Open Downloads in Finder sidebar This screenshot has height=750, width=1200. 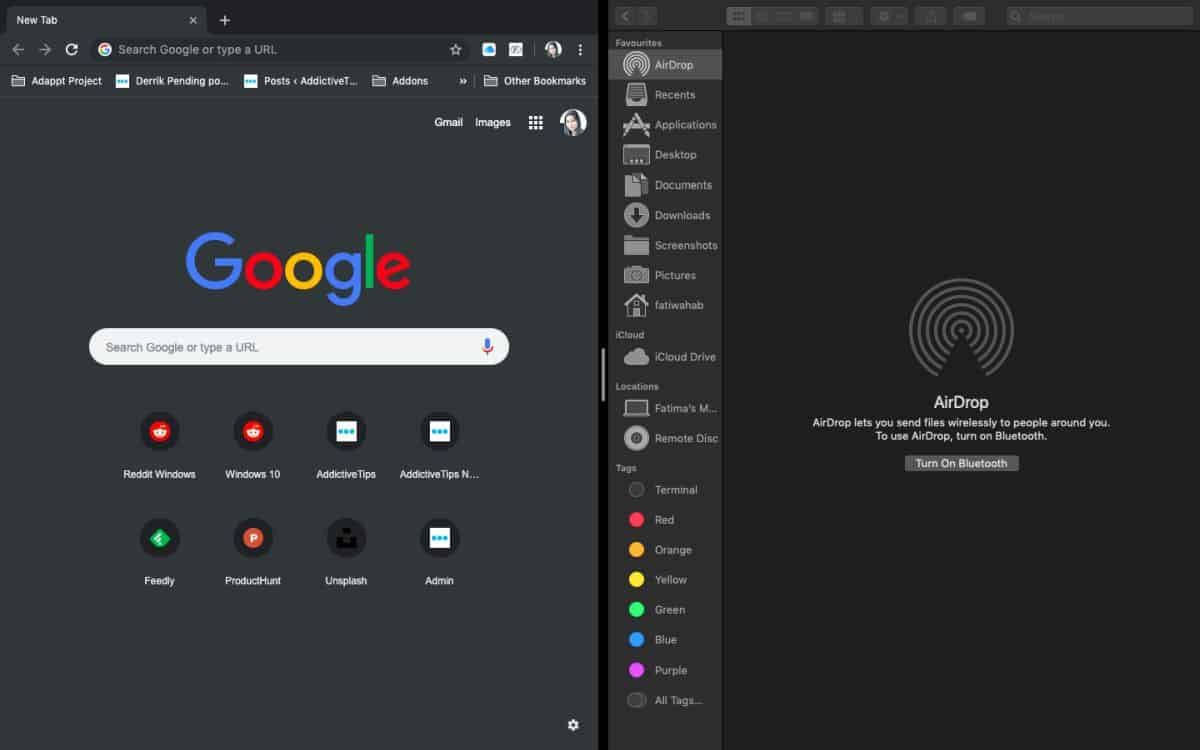(x=665, y=215)
